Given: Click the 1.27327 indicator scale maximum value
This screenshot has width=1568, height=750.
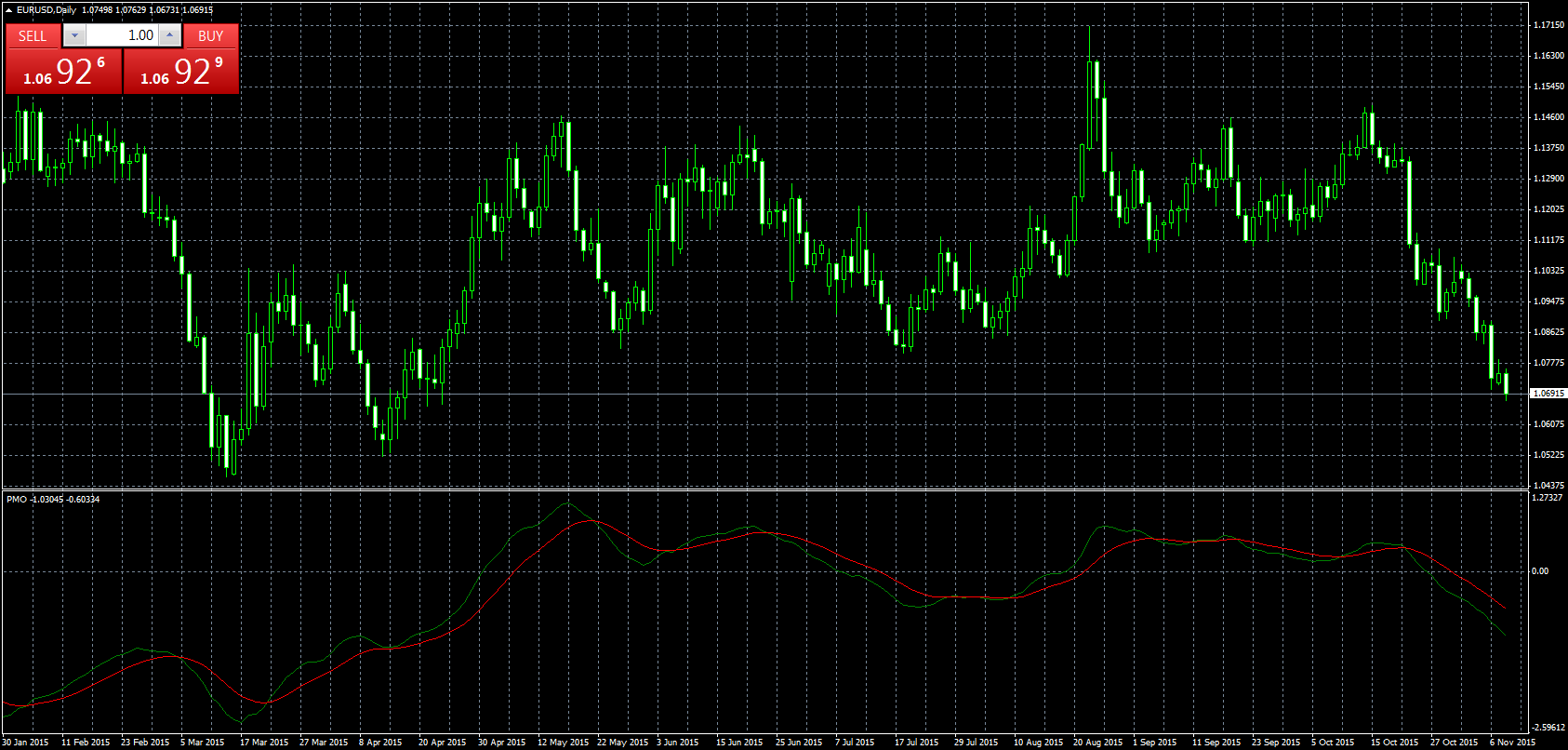Looking at the screenshot, I should point(1548,498).
